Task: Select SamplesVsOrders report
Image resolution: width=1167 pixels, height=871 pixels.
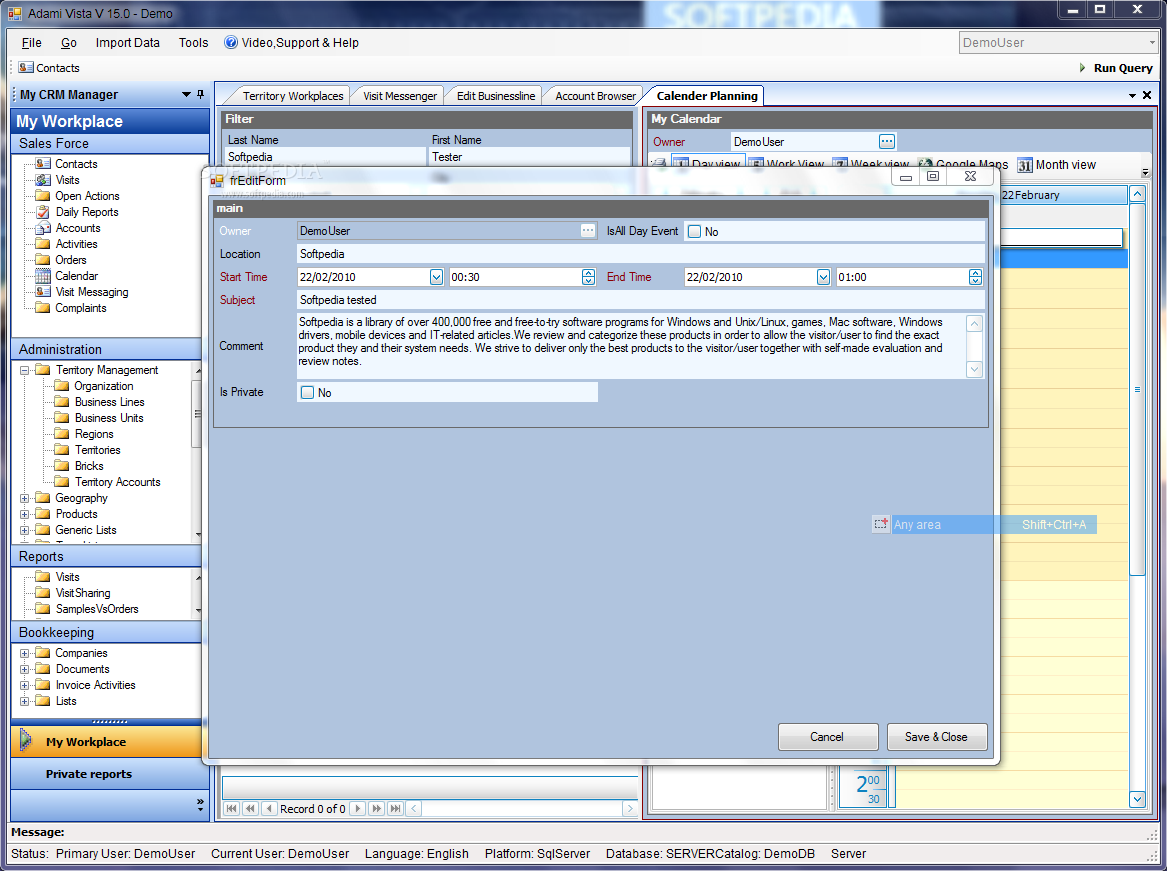Action: pyautogui.click(x=97, y=609)
